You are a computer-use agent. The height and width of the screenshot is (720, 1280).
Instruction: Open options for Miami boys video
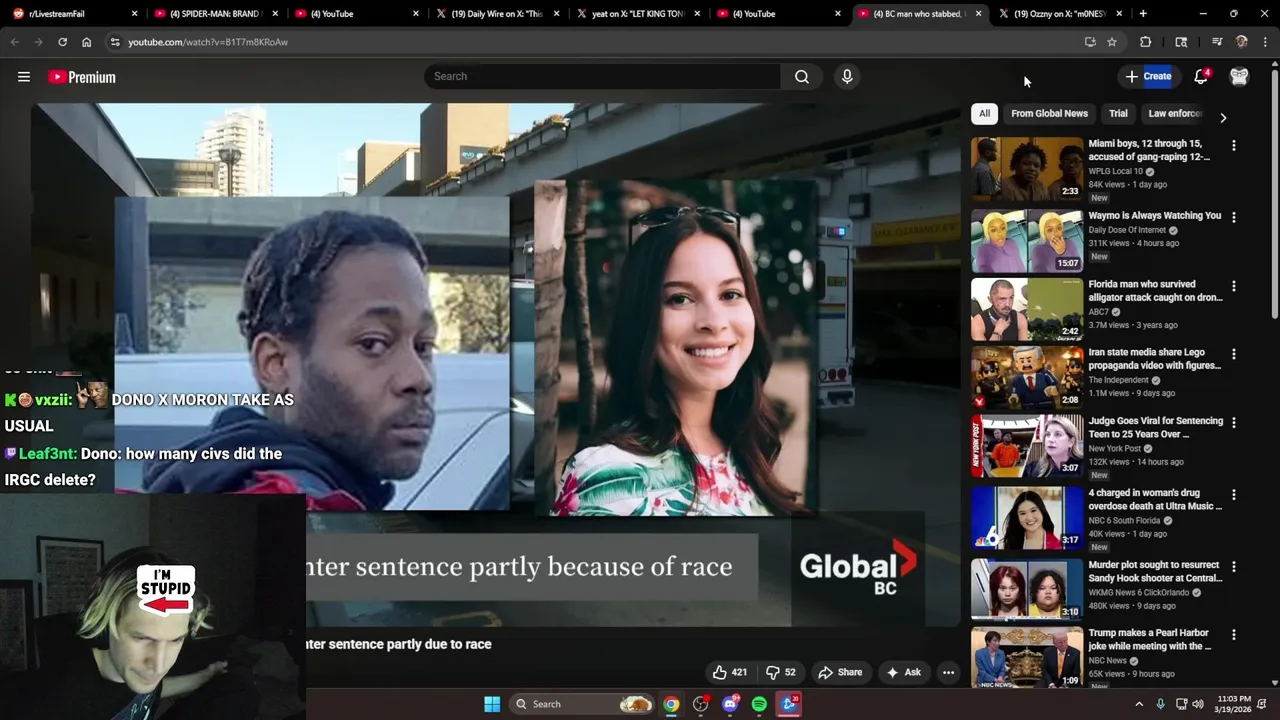pos(1233,146)
